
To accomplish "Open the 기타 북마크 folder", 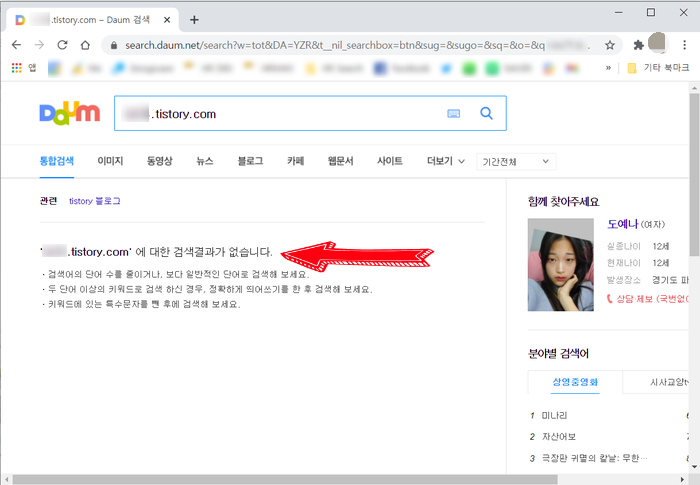I will [x=658, y=68].
